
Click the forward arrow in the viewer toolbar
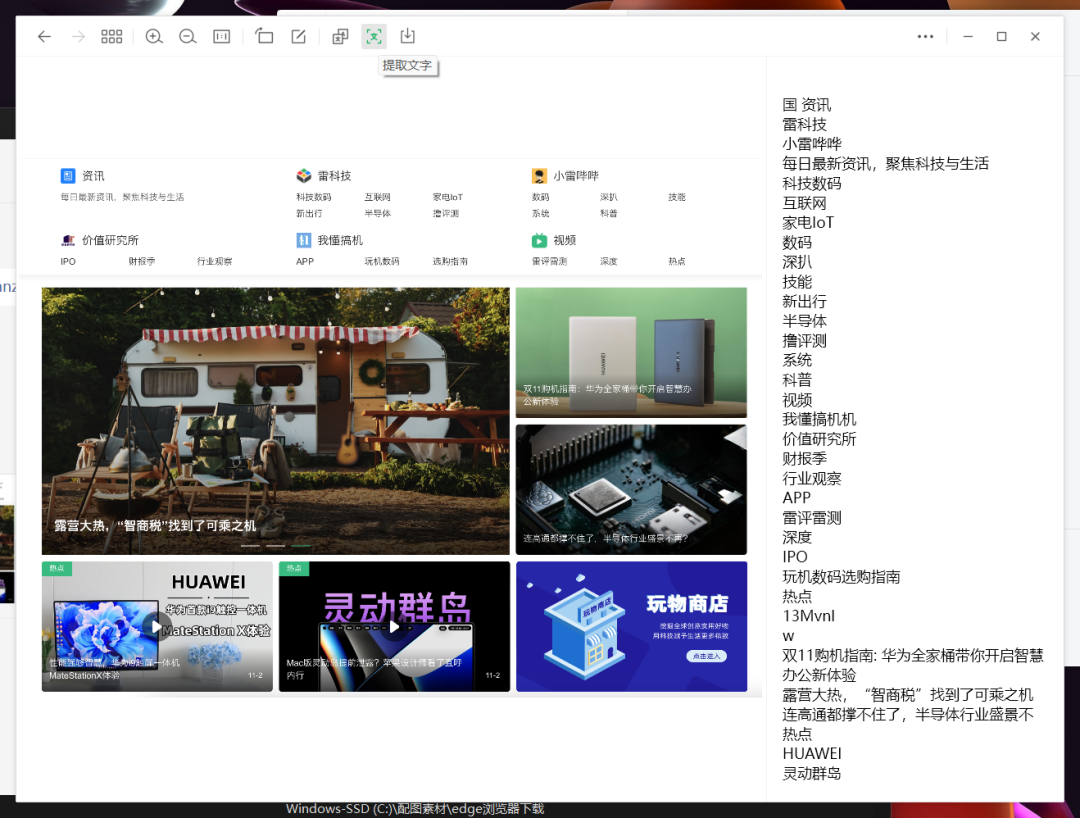78,37
